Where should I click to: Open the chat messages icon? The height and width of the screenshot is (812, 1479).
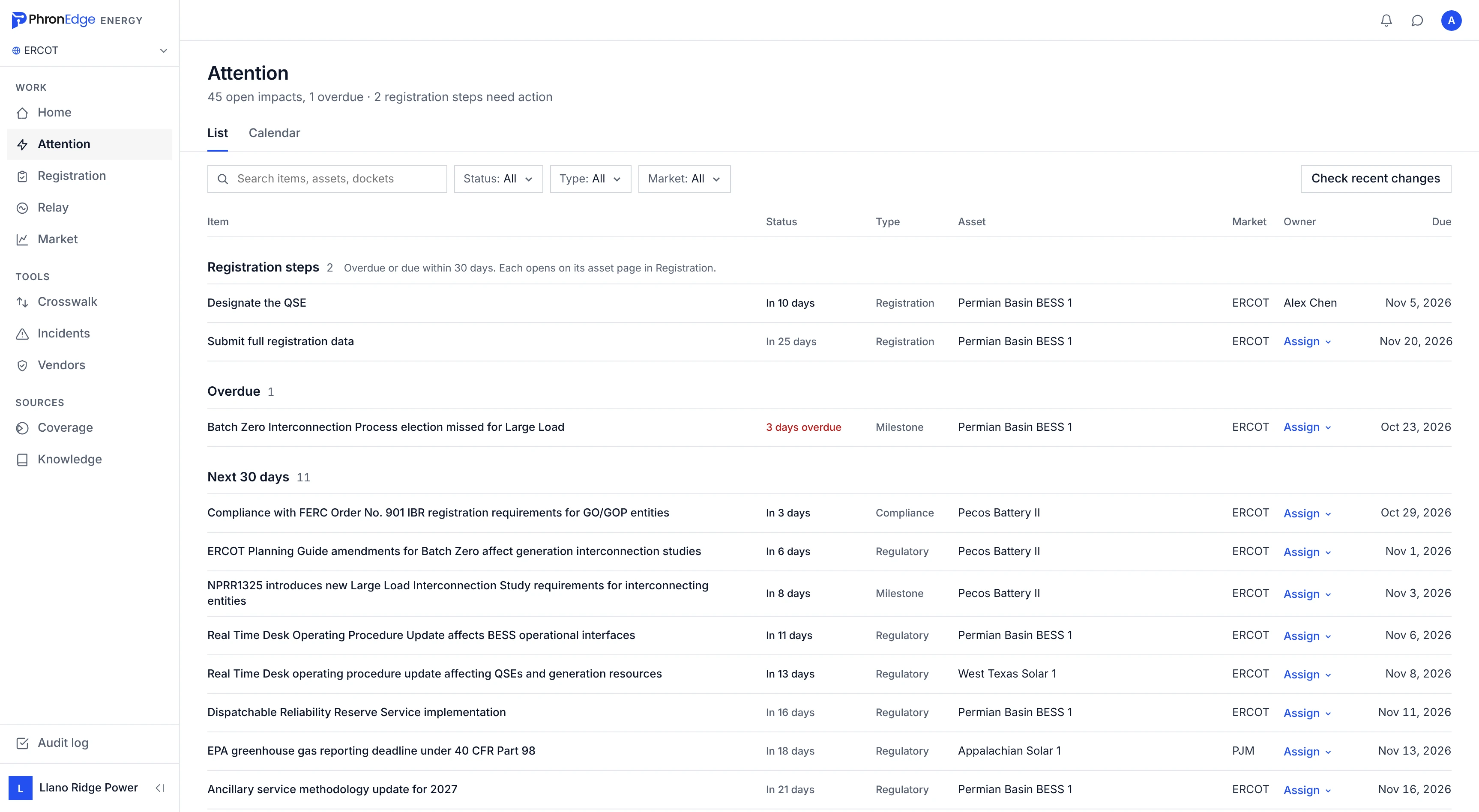click(1417, 21)
